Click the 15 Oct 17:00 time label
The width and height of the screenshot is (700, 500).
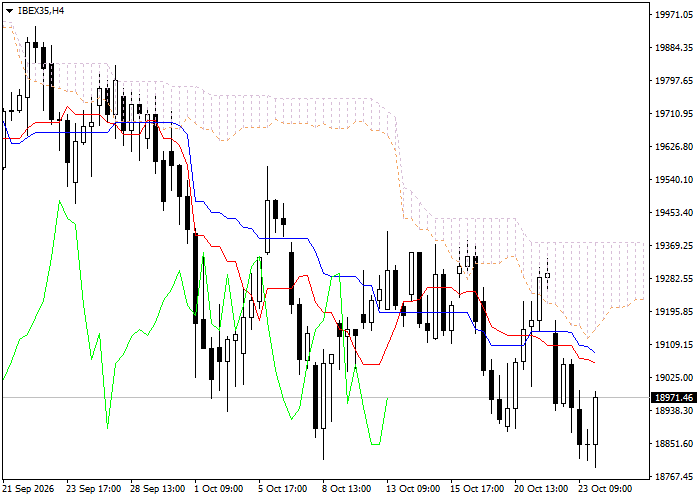(x=477, y=489)
